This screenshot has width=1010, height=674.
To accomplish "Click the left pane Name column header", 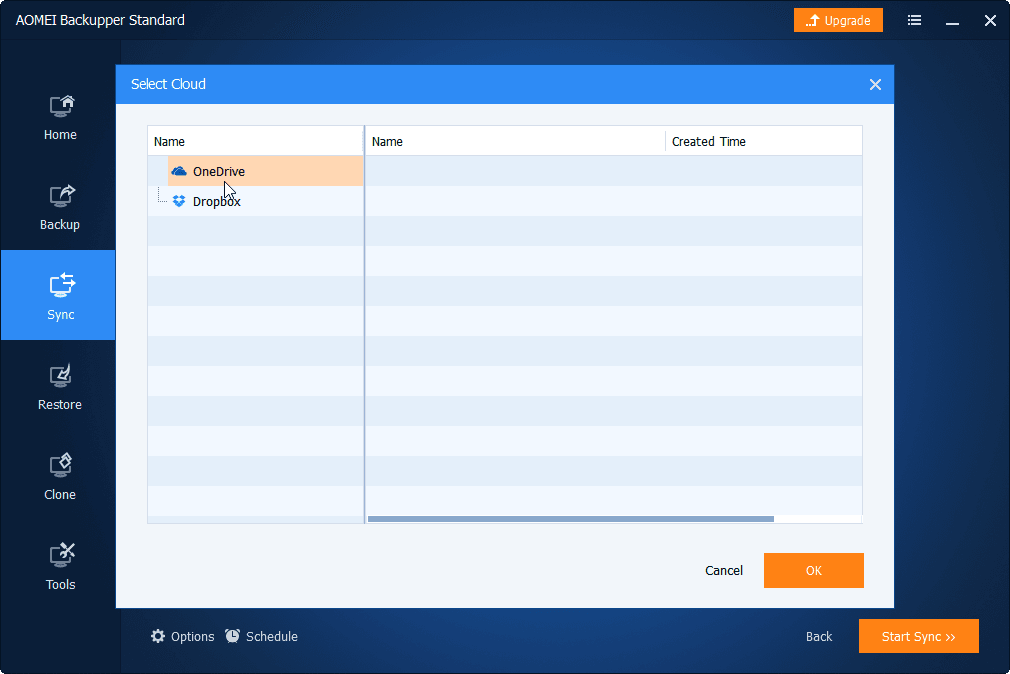I will (x=256, y=141).
